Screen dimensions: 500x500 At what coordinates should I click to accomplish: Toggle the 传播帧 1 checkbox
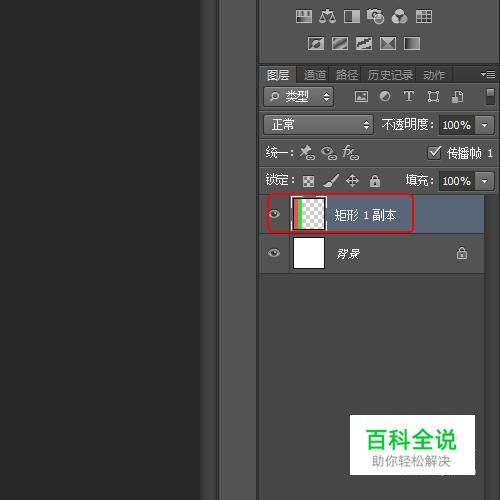click(434, 153)
